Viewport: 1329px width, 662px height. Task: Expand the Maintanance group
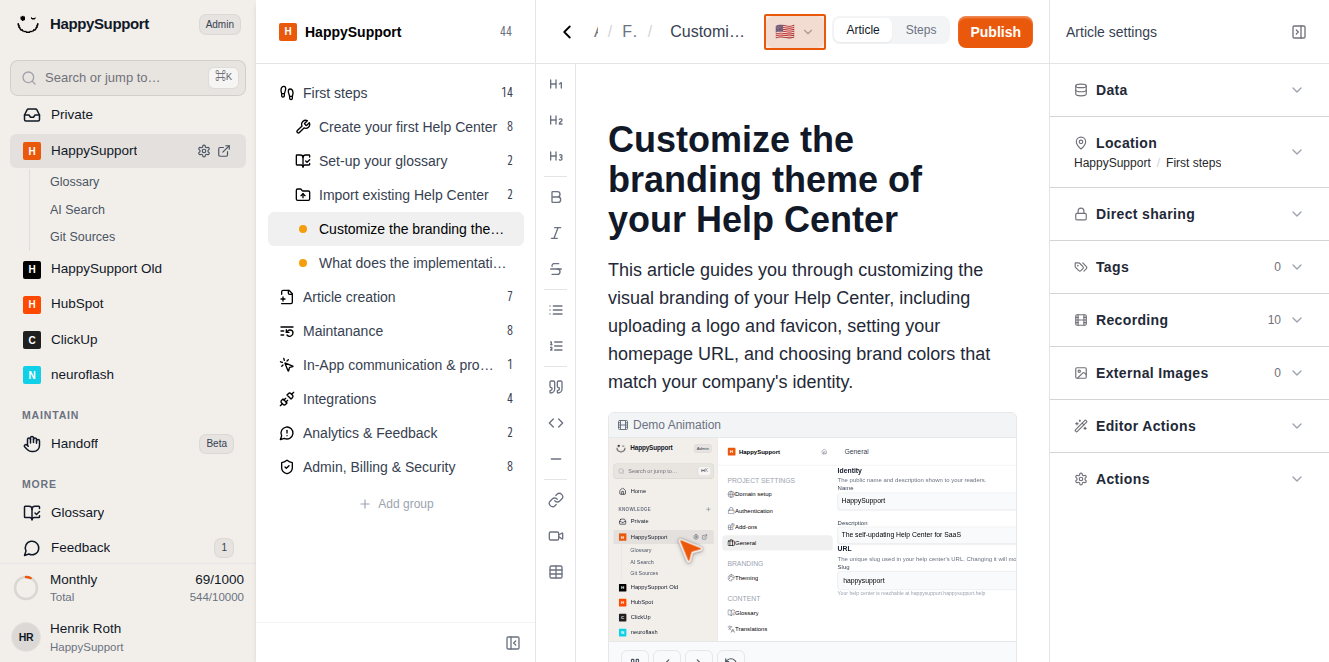point(396,331)
